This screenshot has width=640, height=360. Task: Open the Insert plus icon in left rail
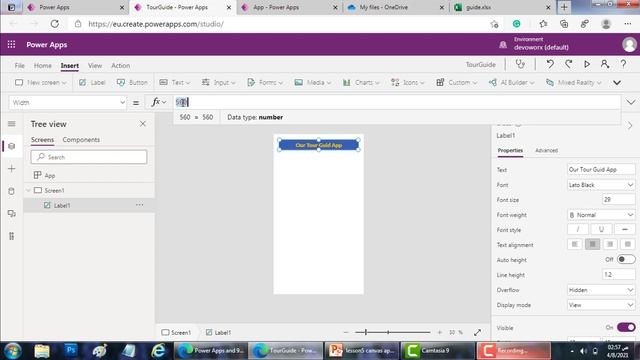(x=11, y=169)
